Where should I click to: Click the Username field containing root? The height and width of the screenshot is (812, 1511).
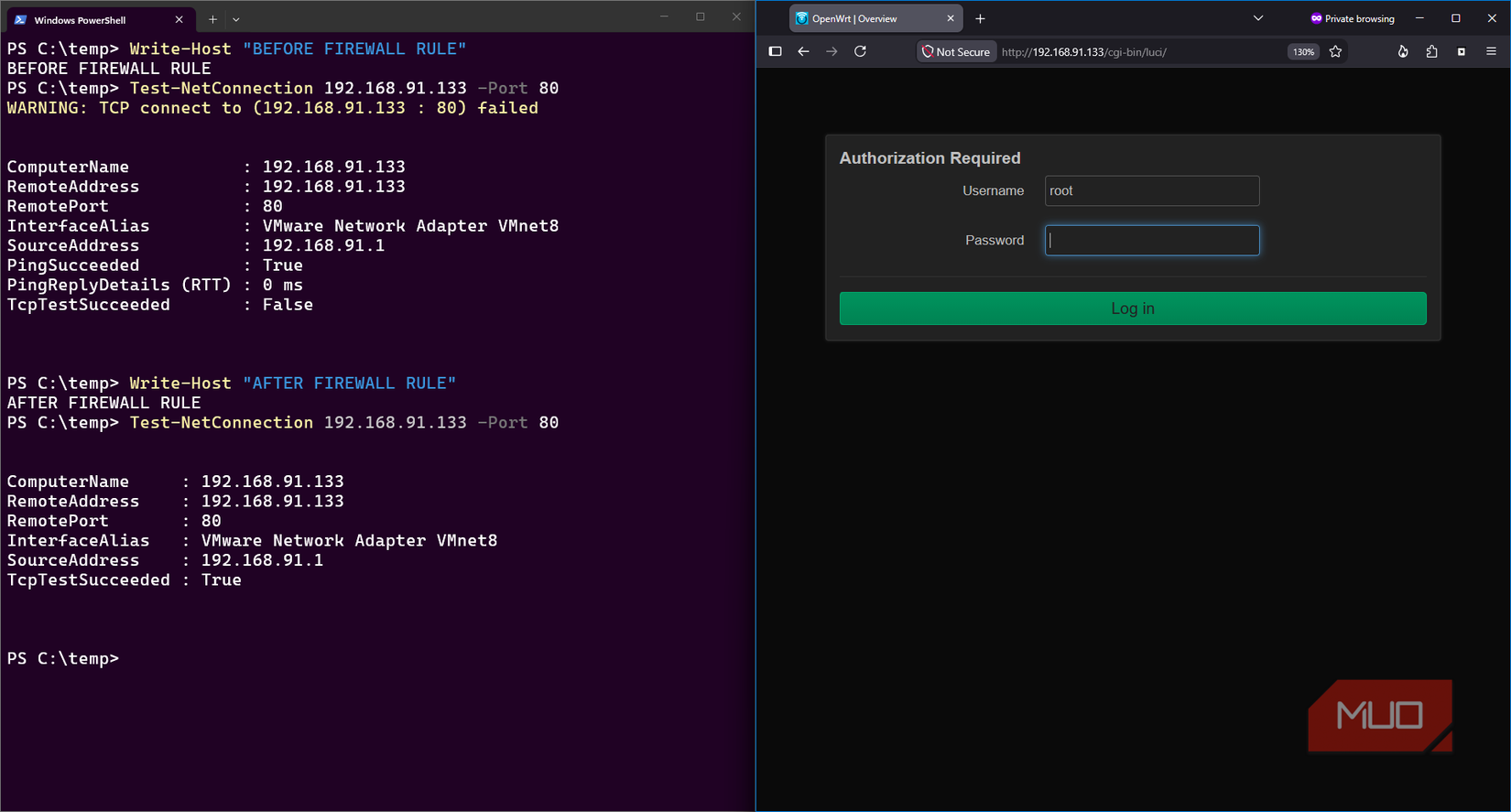coord(1152,190)
